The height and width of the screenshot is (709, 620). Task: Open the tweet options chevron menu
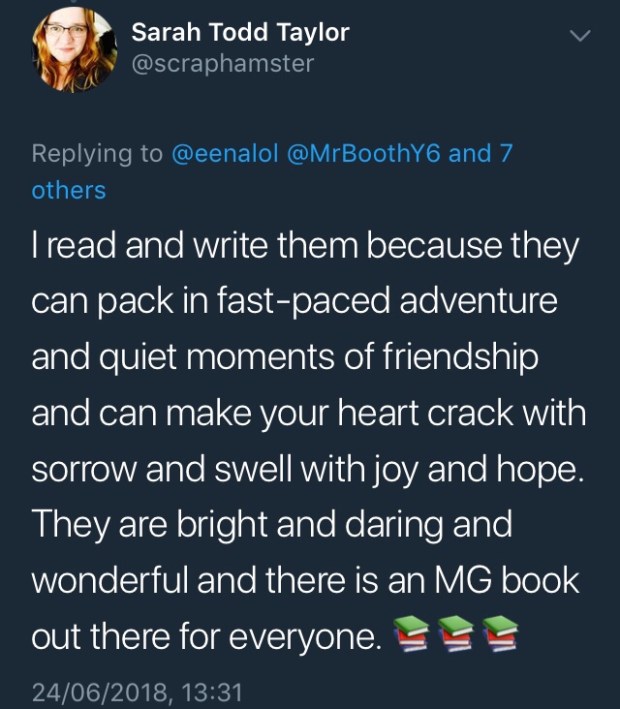(x=581, y=37)
